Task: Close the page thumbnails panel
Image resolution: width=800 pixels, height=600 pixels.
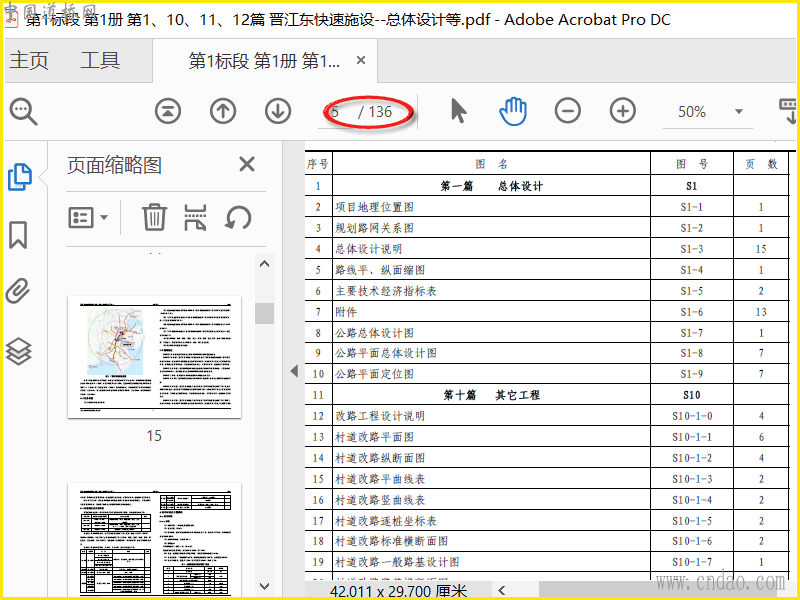Action: (247, 164)
